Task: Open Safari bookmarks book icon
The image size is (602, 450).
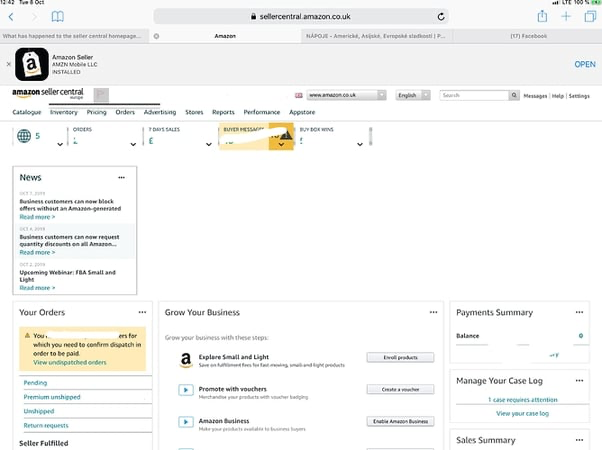Action: (x=58, y=17)
